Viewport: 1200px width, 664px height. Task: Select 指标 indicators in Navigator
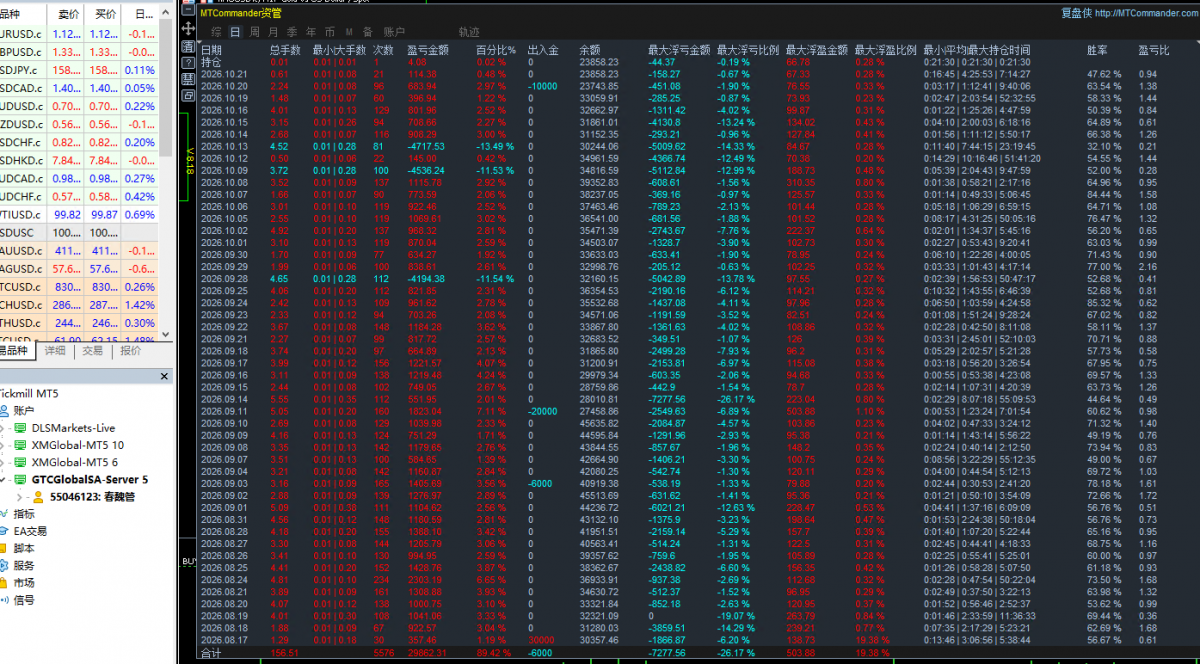pyautogui.click(x=24, y=513)
